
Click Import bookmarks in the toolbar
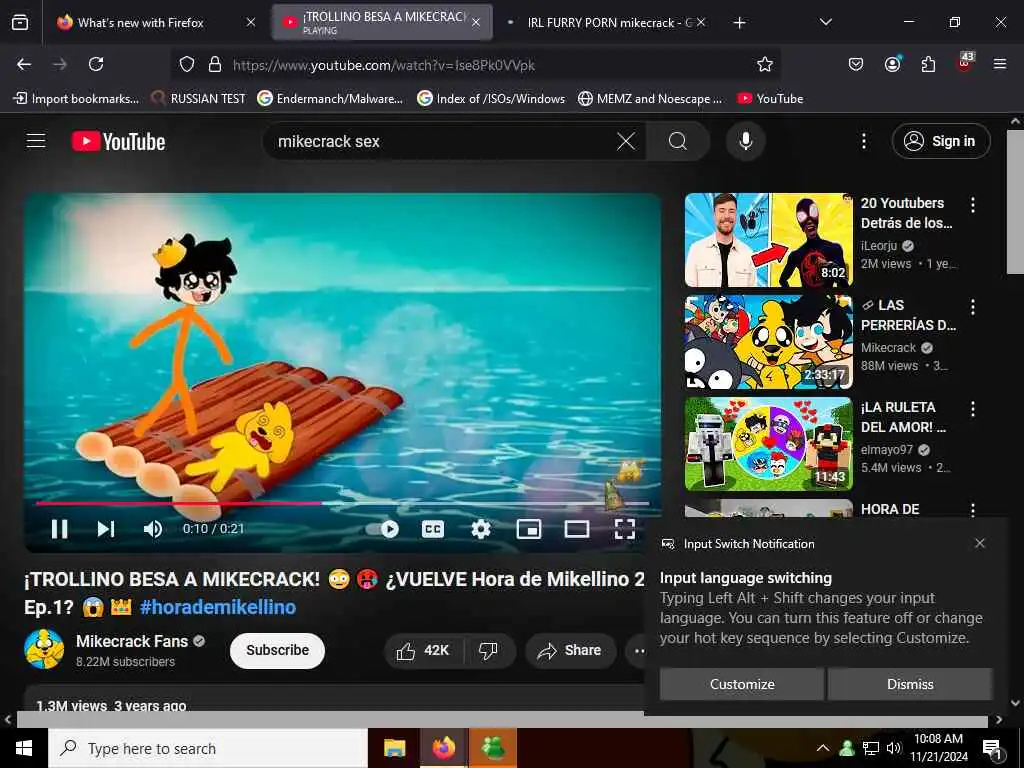click(76, 99)
